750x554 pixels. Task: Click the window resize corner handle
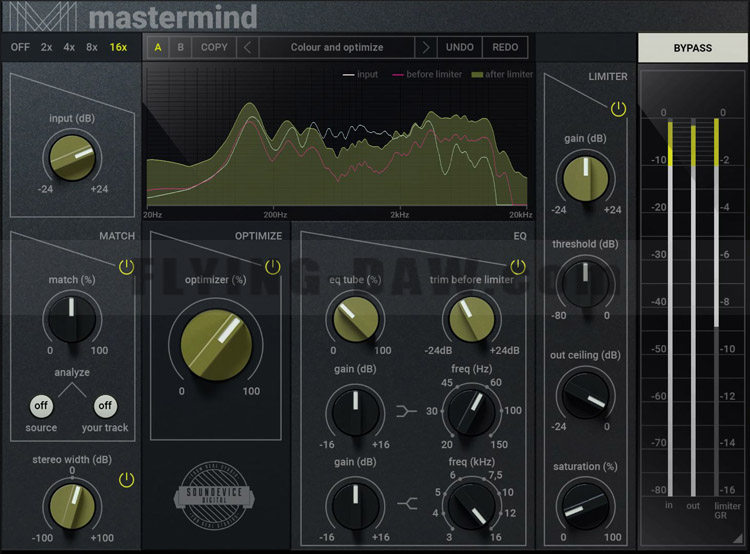(x=738, y=538)
